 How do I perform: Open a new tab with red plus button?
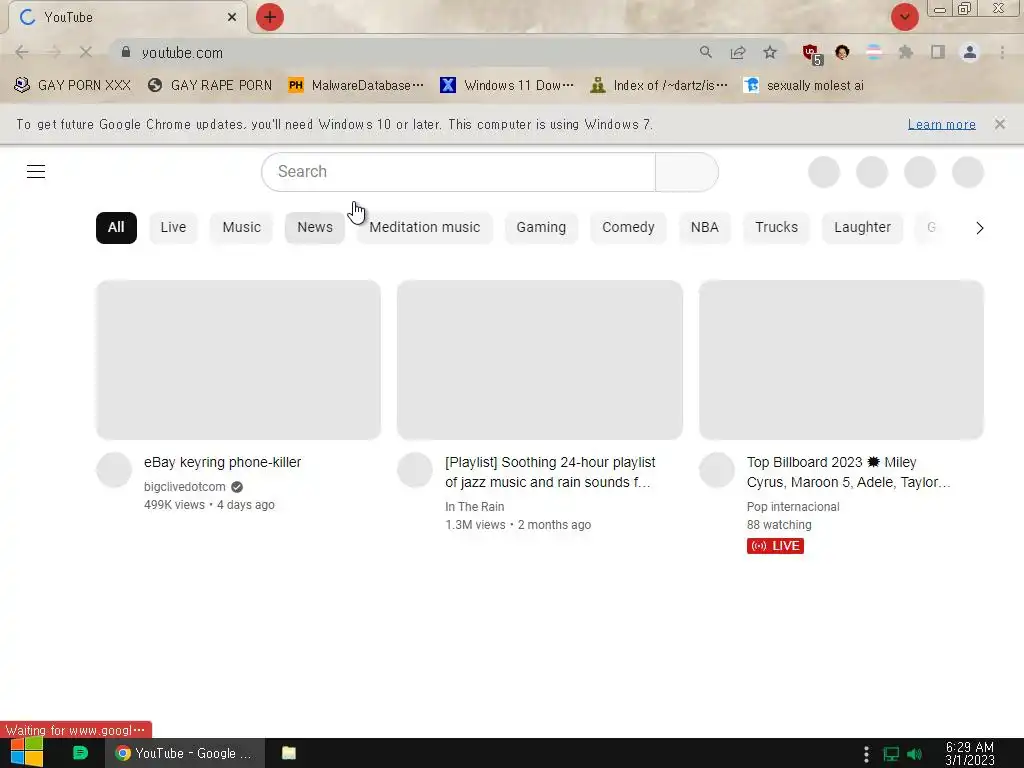click(x=270, y=17)
